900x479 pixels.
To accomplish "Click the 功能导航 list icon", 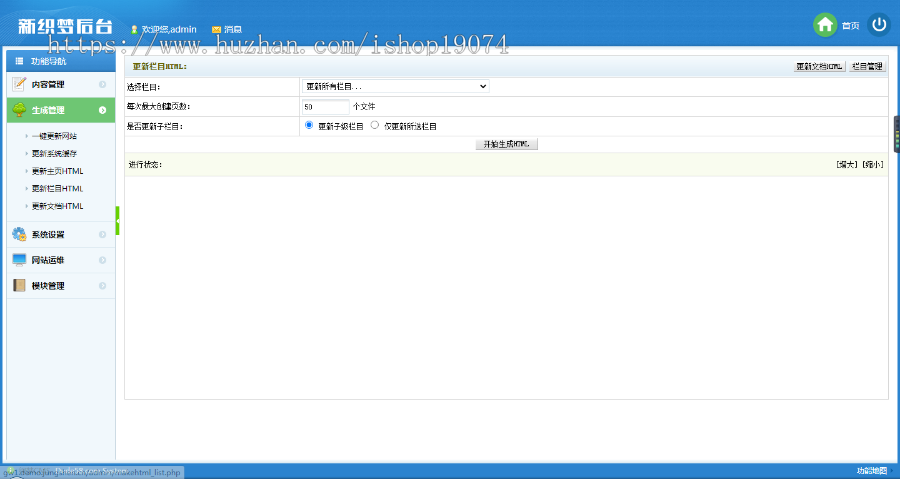I will coord(20,61).
